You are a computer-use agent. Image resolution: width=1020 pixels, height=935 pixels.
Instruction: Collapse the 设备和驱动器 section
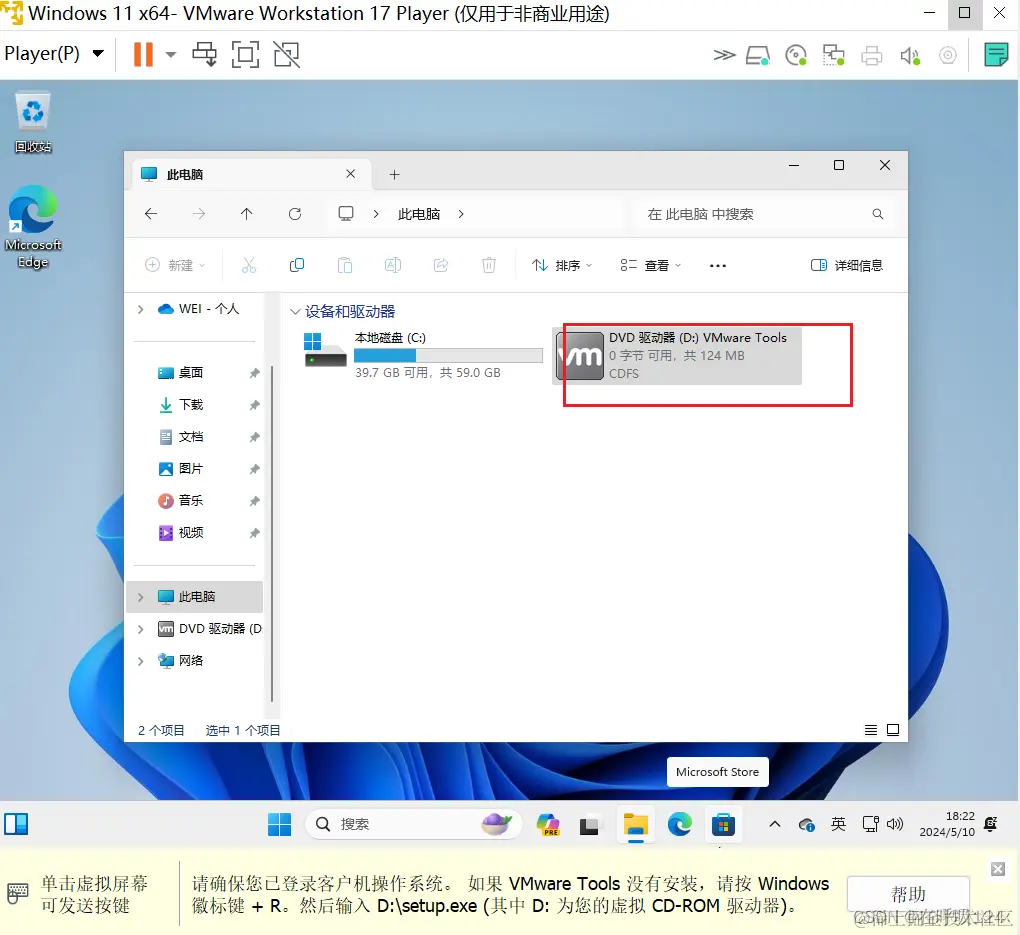[x=295, y=311]
